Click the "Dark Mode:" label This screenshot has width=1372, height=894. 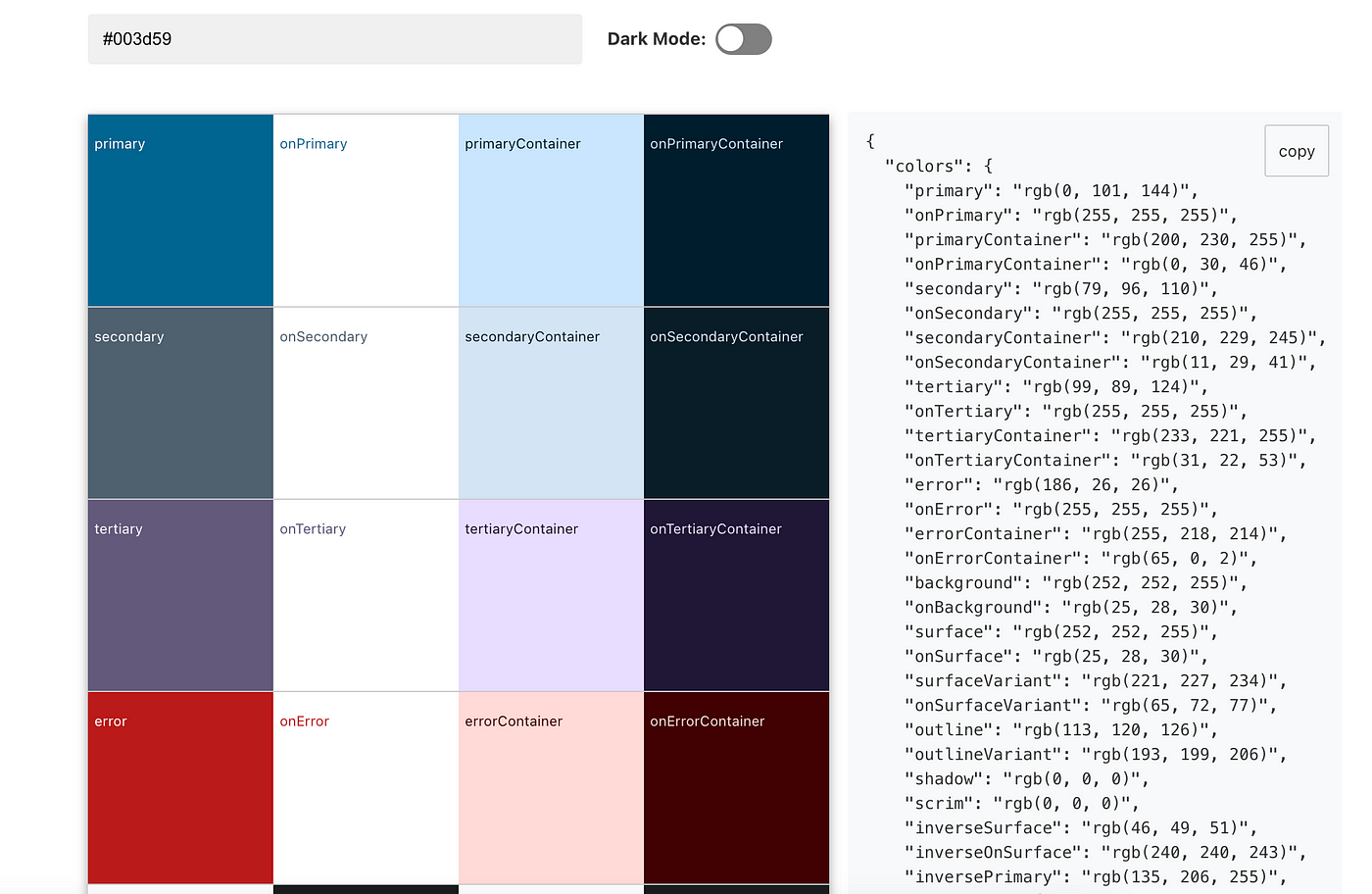[x=657, y=39]
